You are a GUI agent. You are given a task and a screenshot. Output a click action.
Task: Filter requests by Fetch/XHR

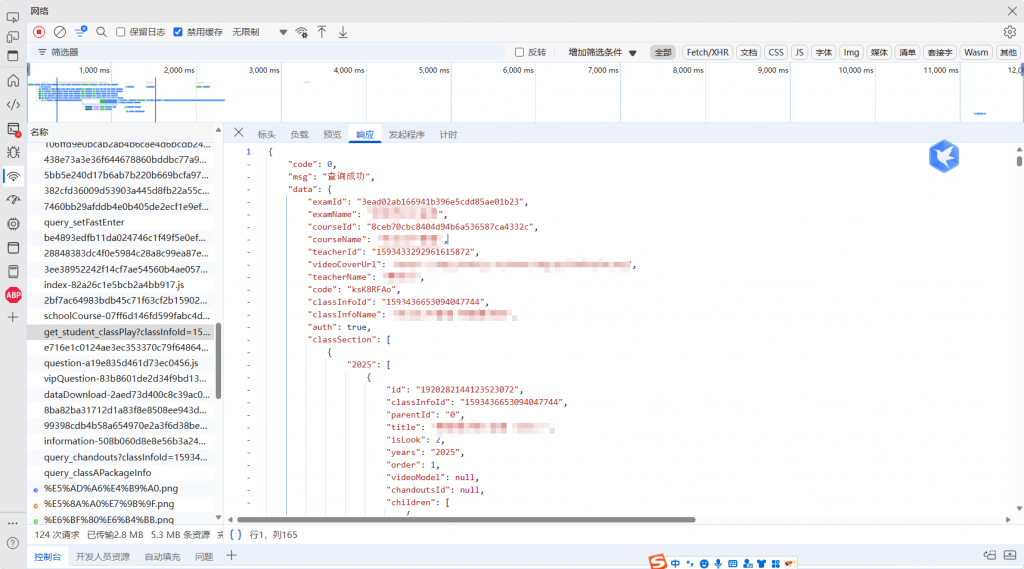707,52
